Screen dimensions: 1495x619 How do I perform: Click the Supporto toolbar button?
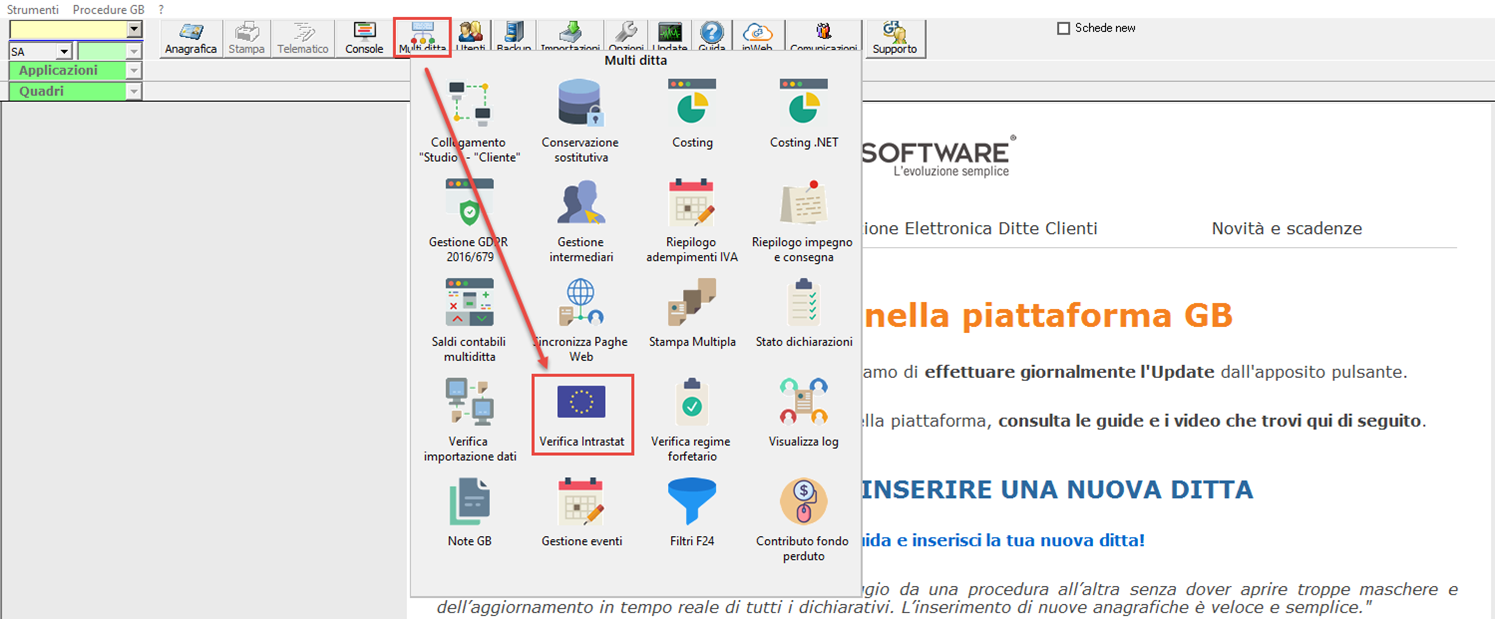tap(894, 38)
